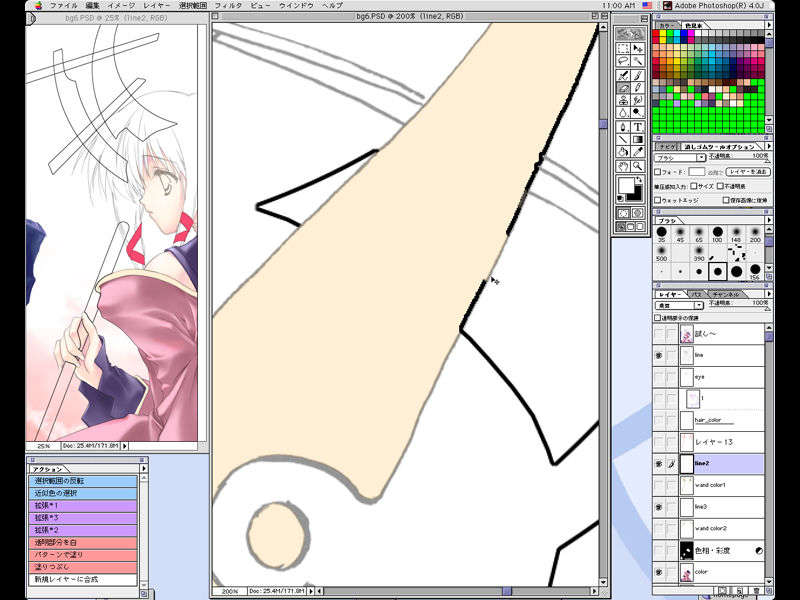Open the イメージ menu
The height and width of the screenshot is (600, 800).
point(121,6)
